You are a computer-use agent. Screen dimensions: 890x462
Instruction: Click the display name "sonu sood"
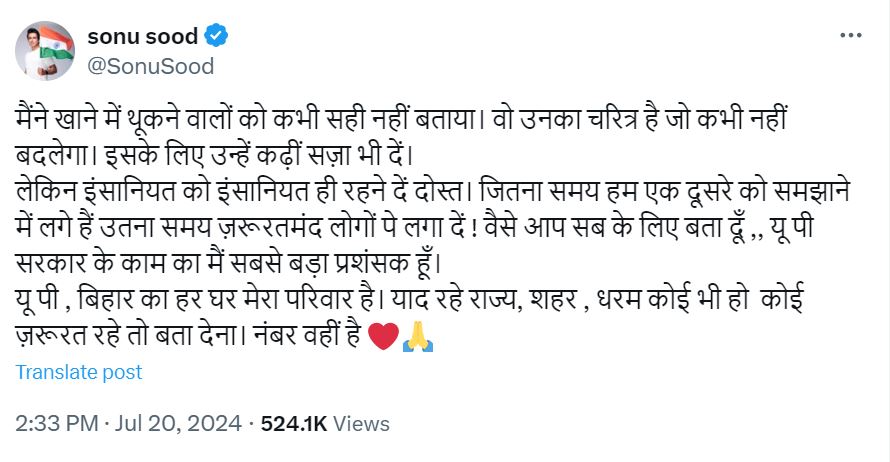click(x=142, y=37)
